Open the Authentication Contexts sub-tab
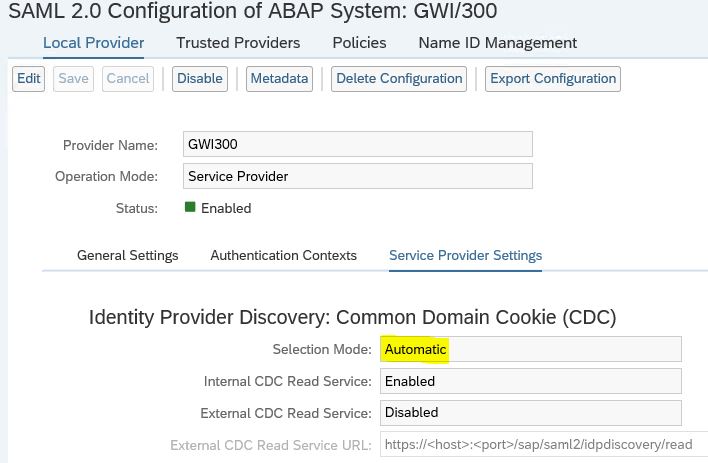708x463 pixels. [x=284, y=256]
